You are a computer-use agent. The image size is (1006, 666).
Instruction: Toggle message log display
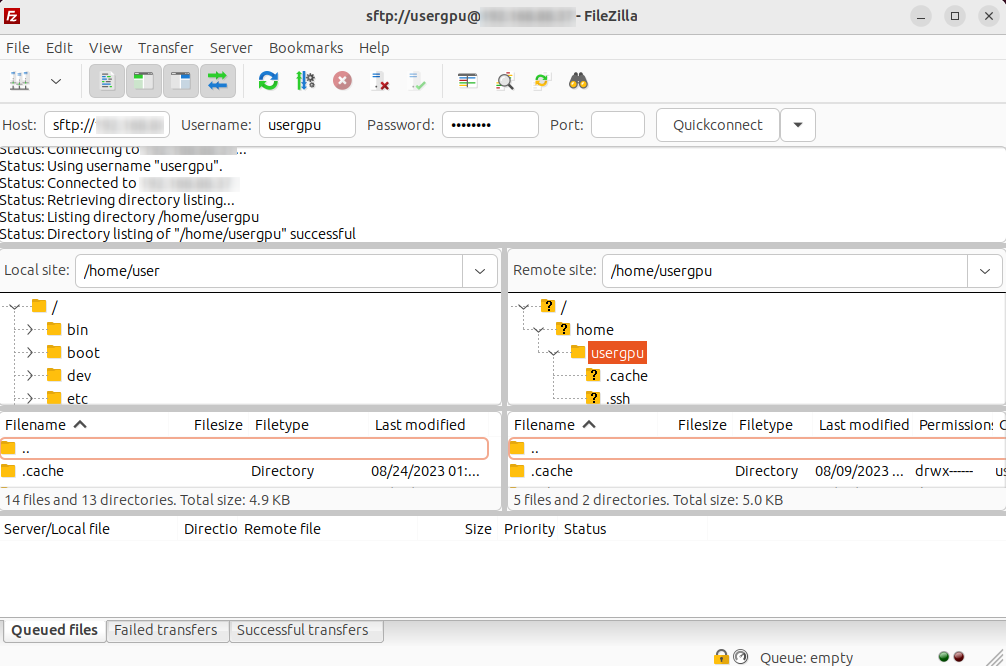pos(107,81)
